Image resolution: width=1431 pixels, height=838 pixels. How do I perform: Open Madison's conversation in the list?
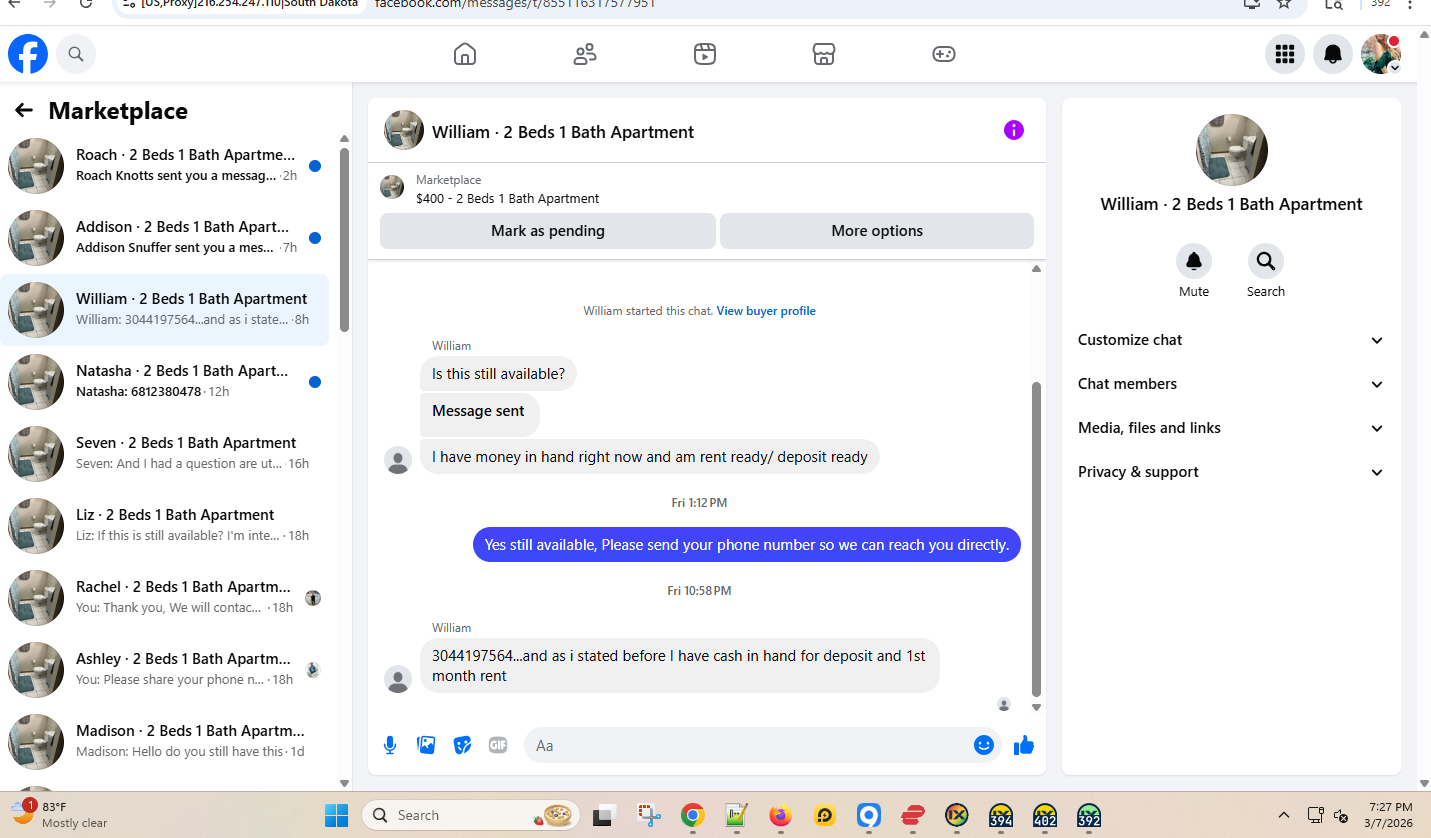click(165, 742)
